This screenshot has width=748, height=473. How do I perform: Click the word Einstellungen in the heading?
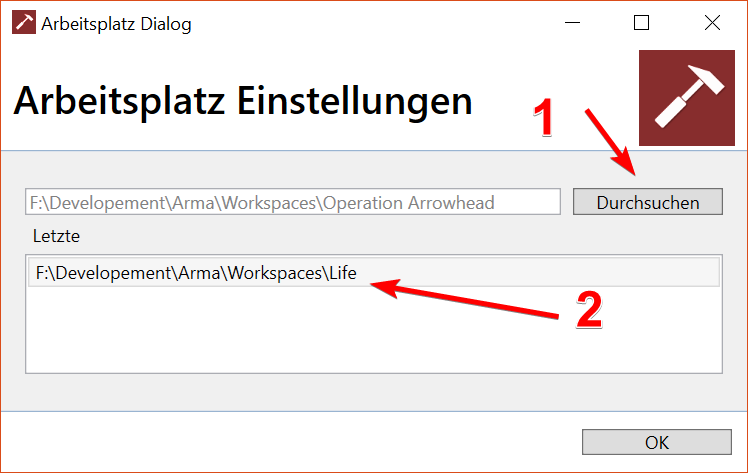(x=354, y=102)
